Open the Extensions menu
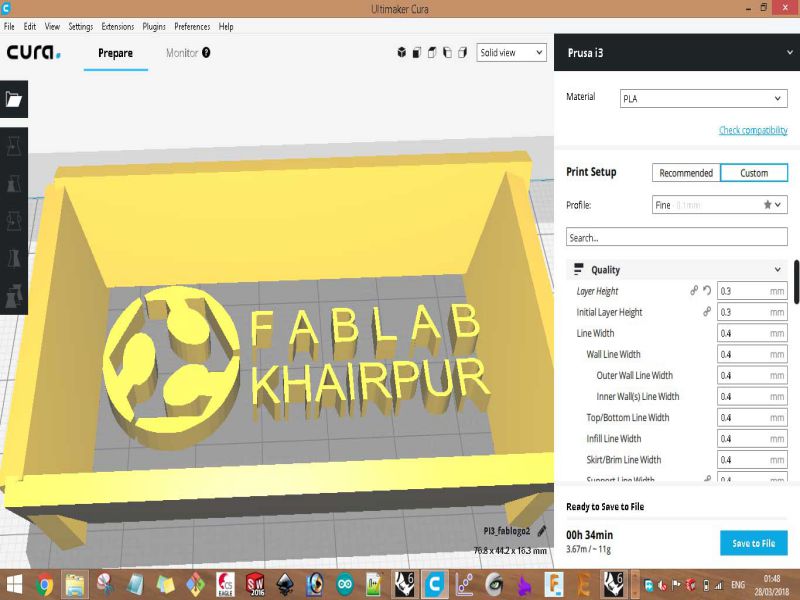This screenshot has width=800, height=600. click(x=117, y=27)
